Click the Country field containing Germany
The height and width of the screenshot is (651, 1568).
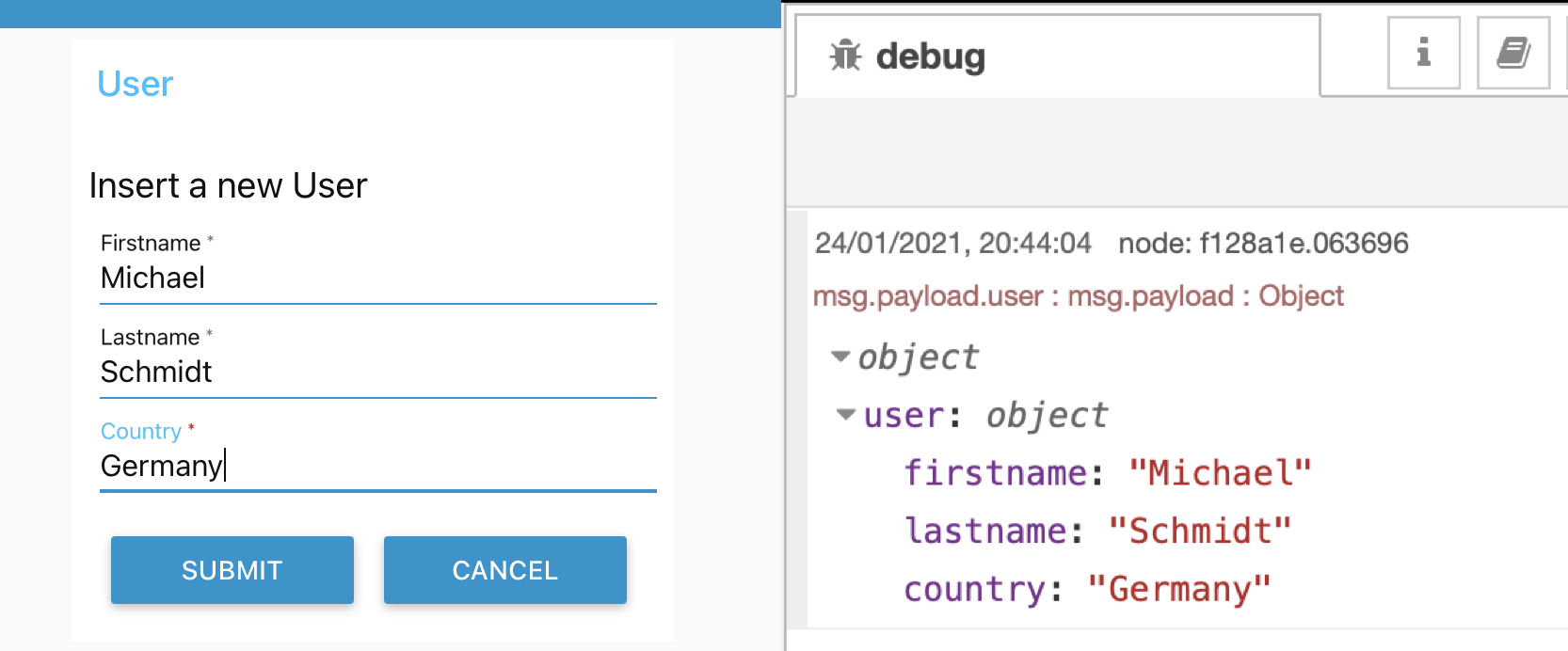pyautogui.click(x=378, y=467)
